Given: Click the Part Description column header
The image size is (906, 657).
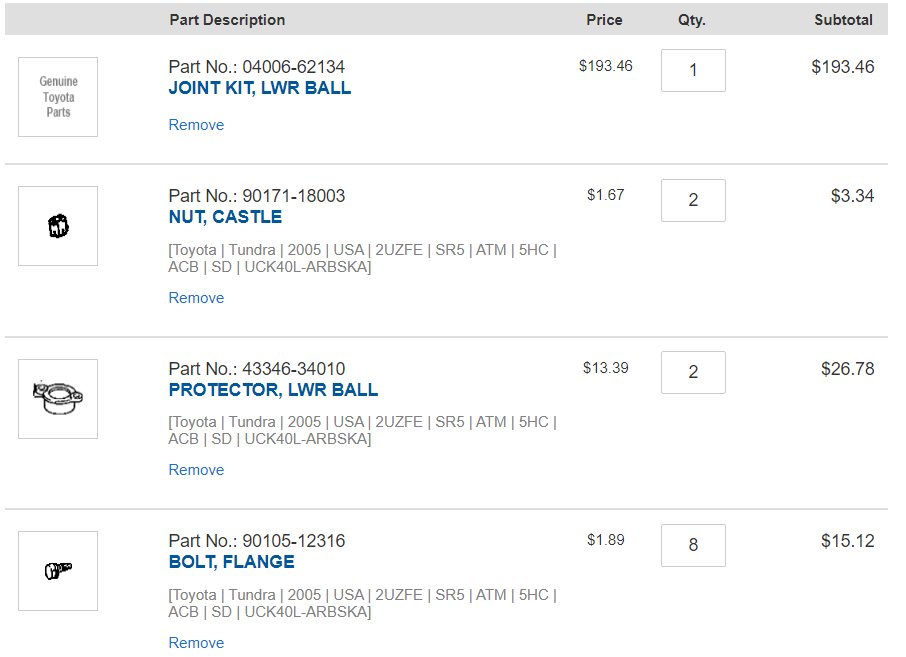Looking at the screenshot, I should [x=227, y=20].
